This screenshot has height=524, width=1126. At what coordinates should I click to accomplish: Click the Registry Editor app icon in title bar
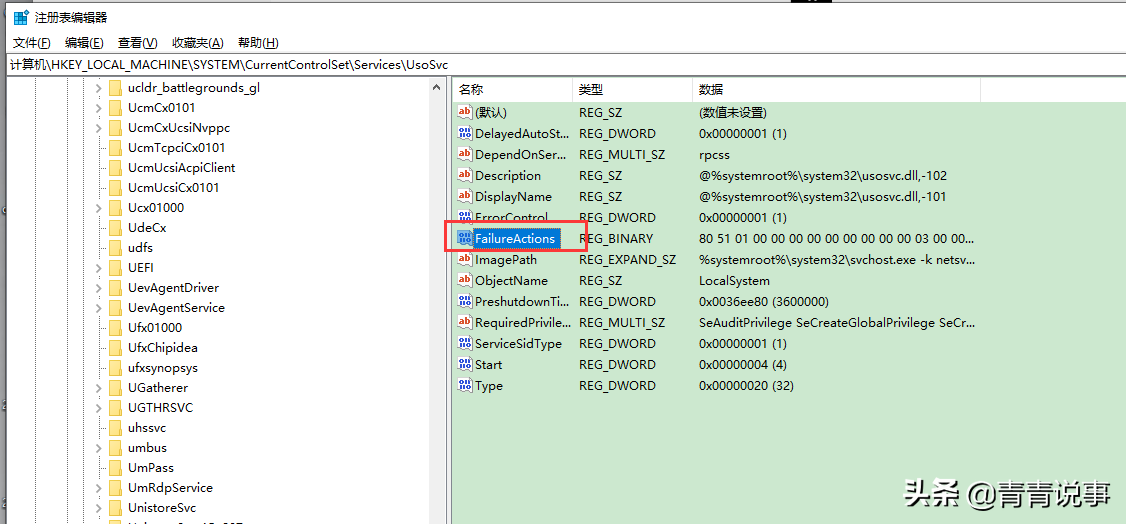click(22, 18)
